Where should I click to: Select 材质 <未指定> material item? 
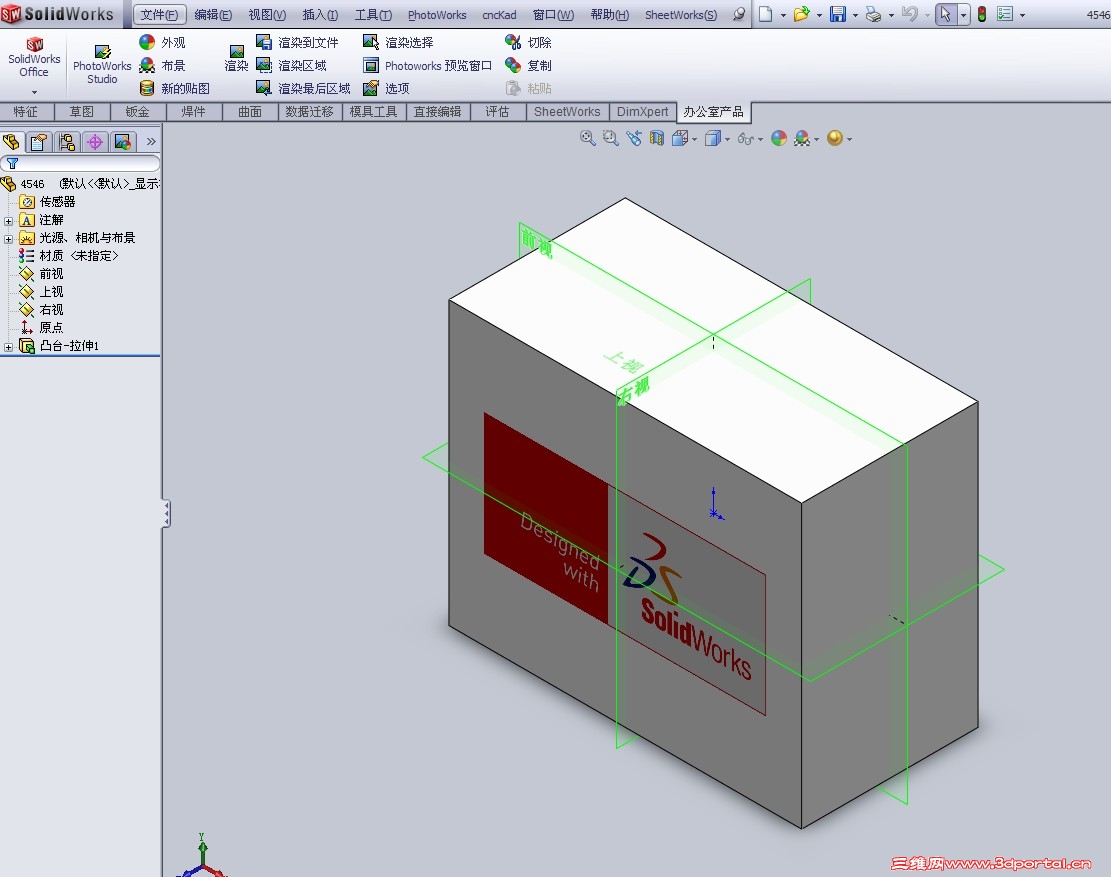[69, 256]
